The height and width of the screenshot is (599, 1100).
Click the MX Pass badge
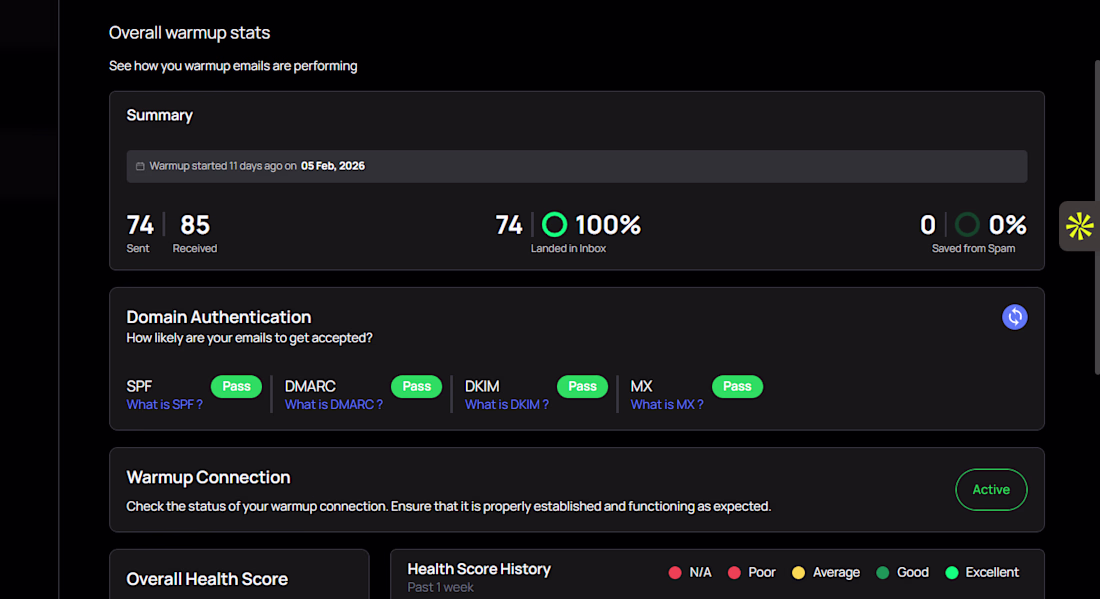click(737, 386)
